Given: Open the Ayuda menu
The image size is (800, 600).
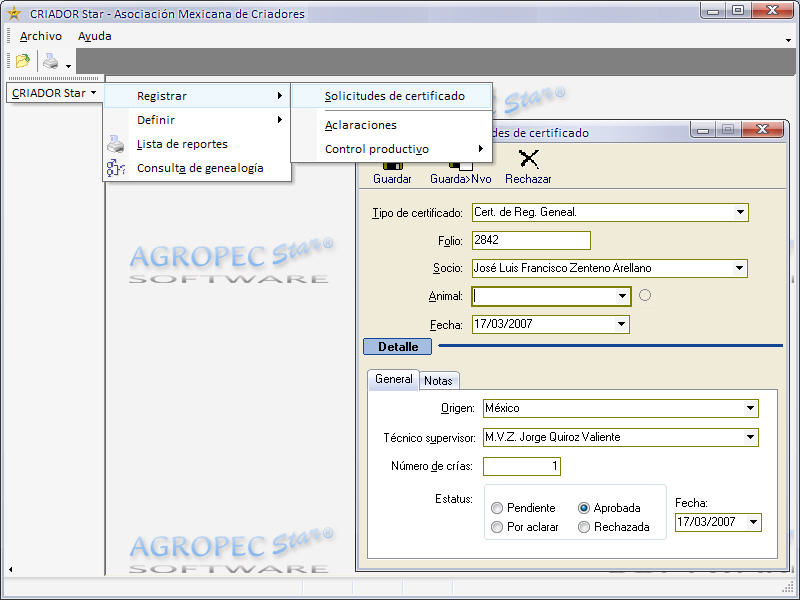Looking at the screenshot, I should 94,36.
